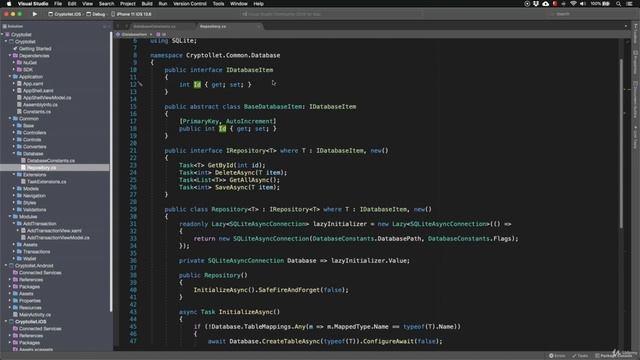Click the Cryptollet solution icon
This screenshot has width=640, height=360.
[7, 35]
